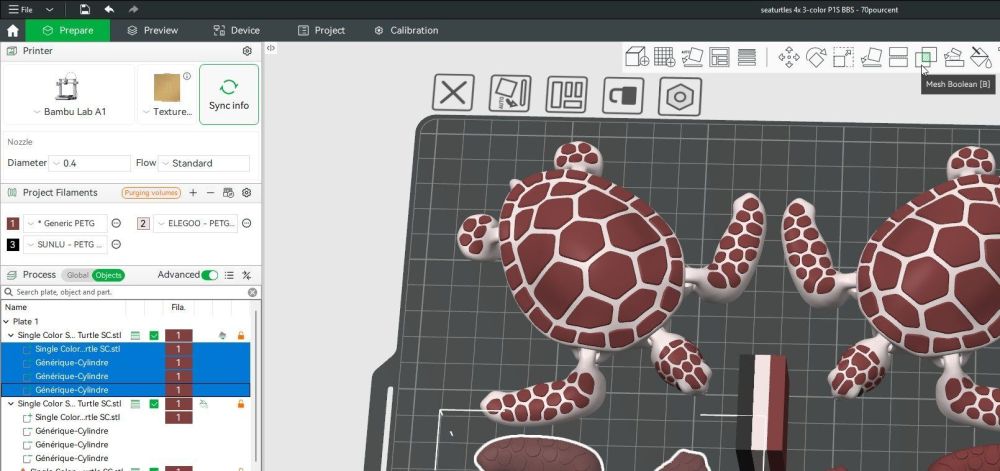Screen dimensions: 1000x471
Task: Collapse the second Single Color Turtle object
Action: 11,404
